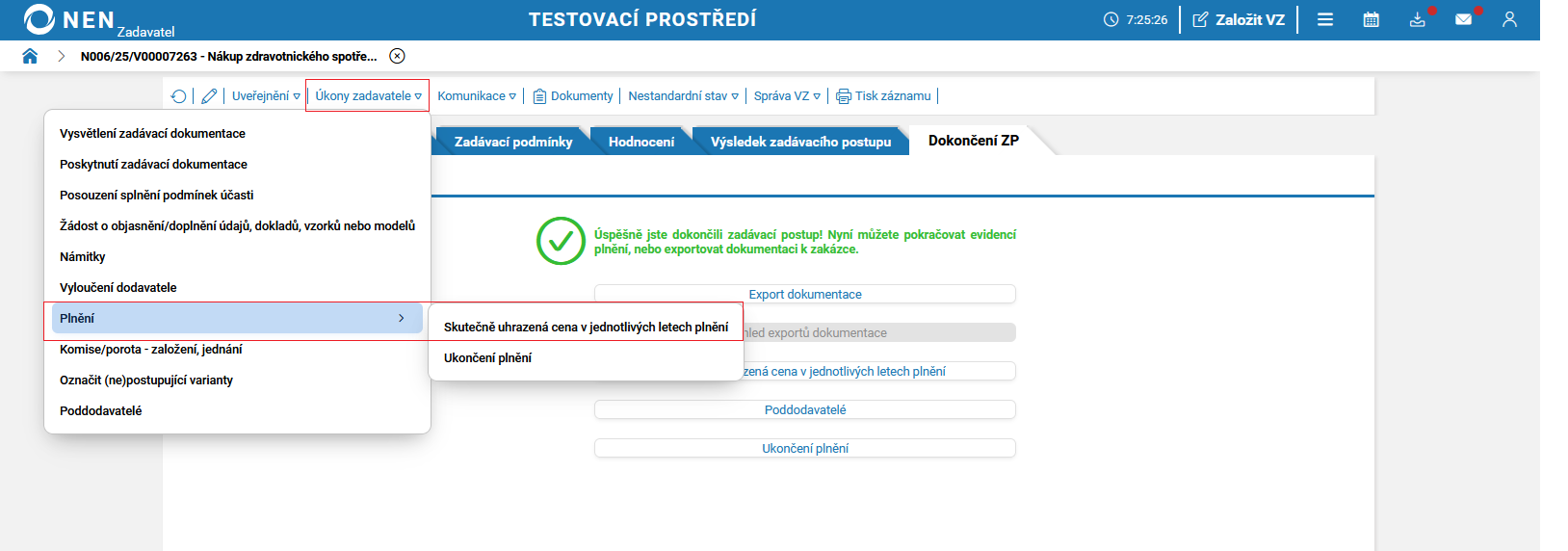The width and height of the screenshot is (1568, 551).
Task: Open the calendar icon in header
Action: click(1372, 19)
